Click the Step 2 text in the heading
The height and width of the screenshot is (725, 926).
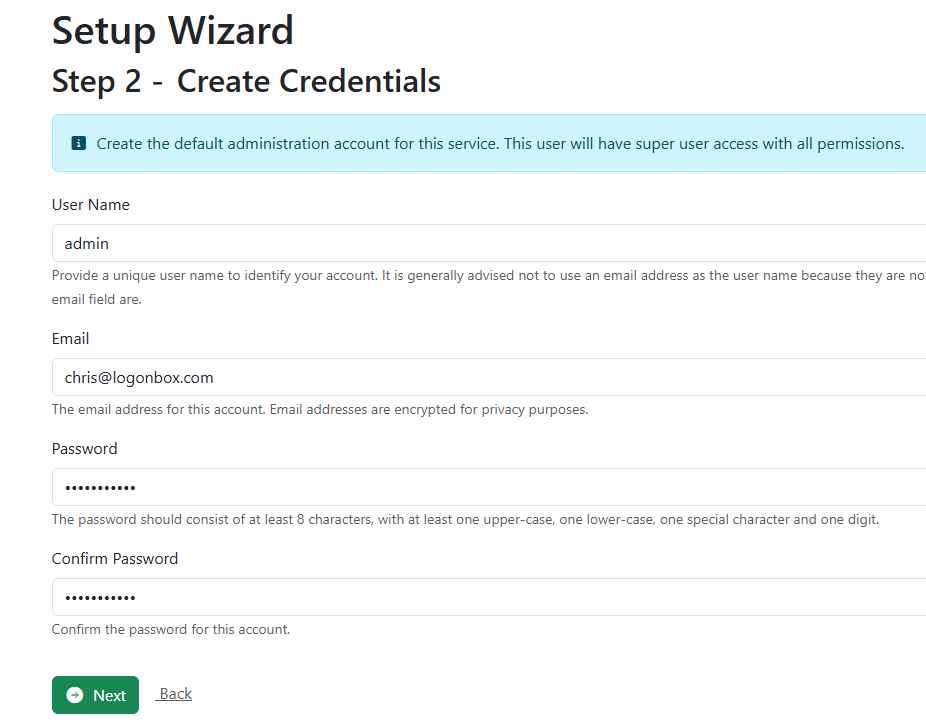click(x=97, y=81)
